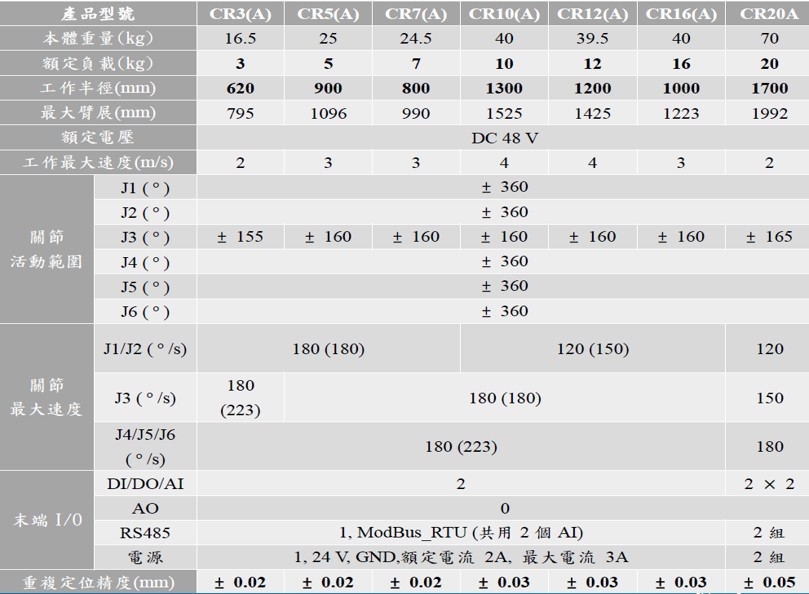Click the max reach value 795
Image resolution: width=809 pixels, height=594 pixels.
[240, 113]
